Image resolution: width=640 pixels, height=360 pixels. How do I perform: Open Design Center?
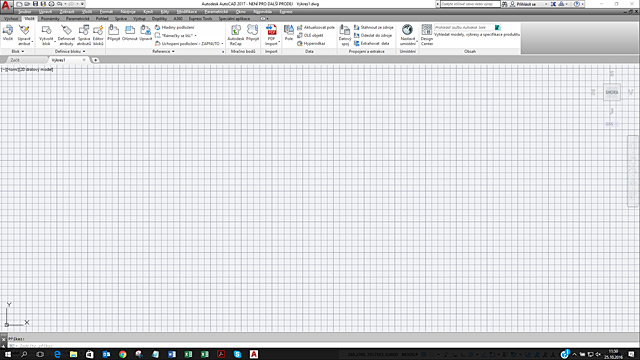click(x=427, y=35)
